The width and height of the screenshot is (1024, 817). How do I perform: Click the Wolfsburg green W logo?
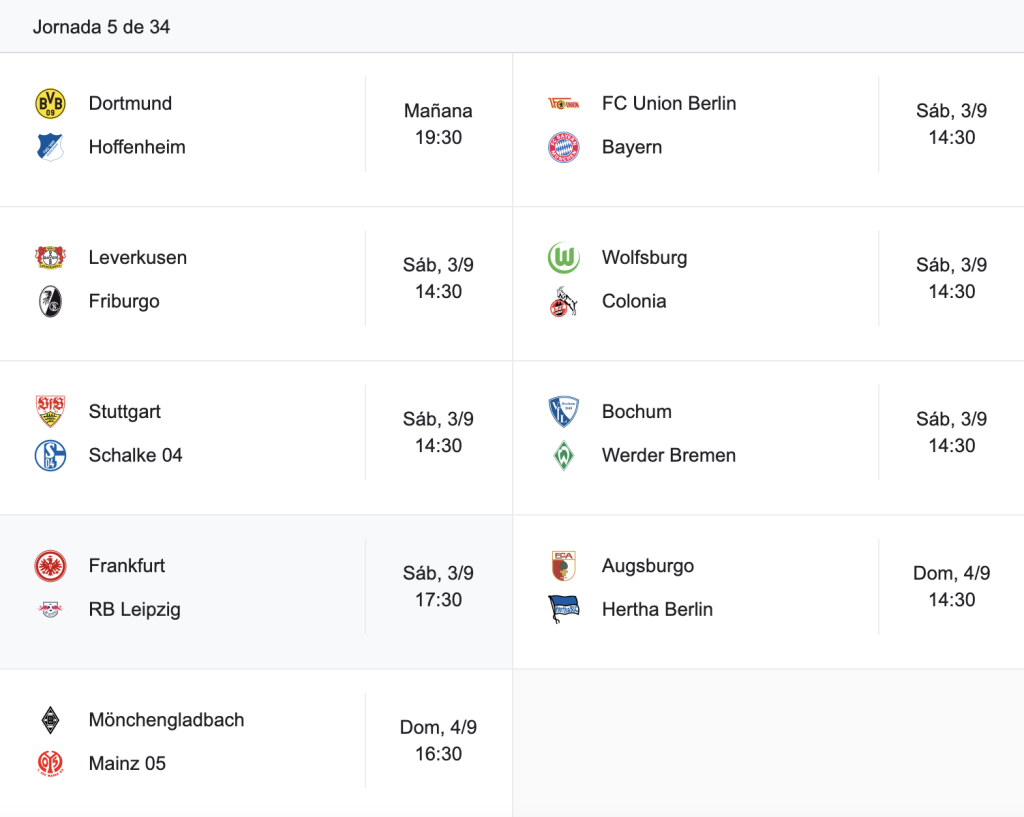click(564, 258)
